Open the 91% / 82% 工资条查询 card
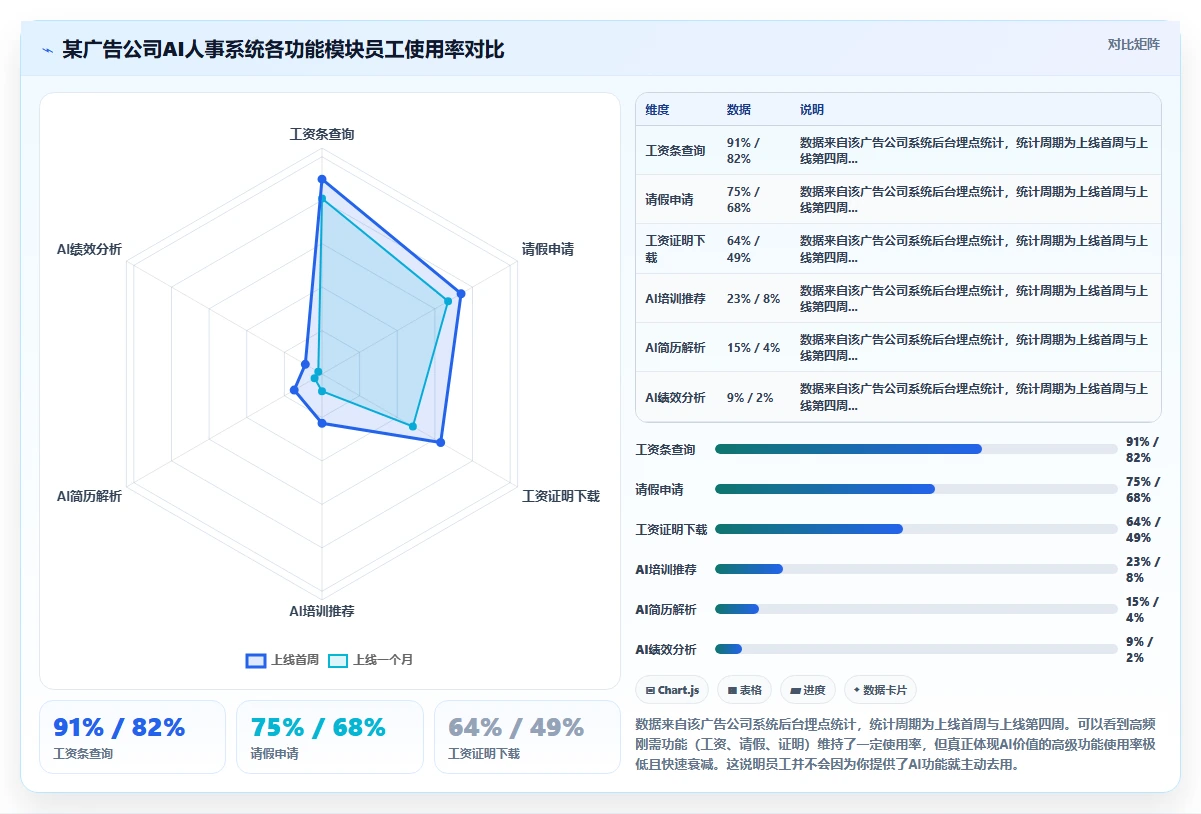The width and height of the screenshot is (1201, 814). 132,737
